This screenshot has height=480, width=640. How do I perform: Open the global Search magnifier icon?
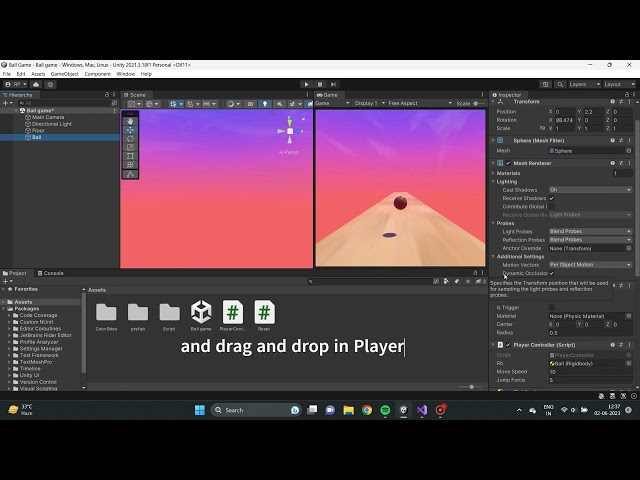[x=560, y=84]
